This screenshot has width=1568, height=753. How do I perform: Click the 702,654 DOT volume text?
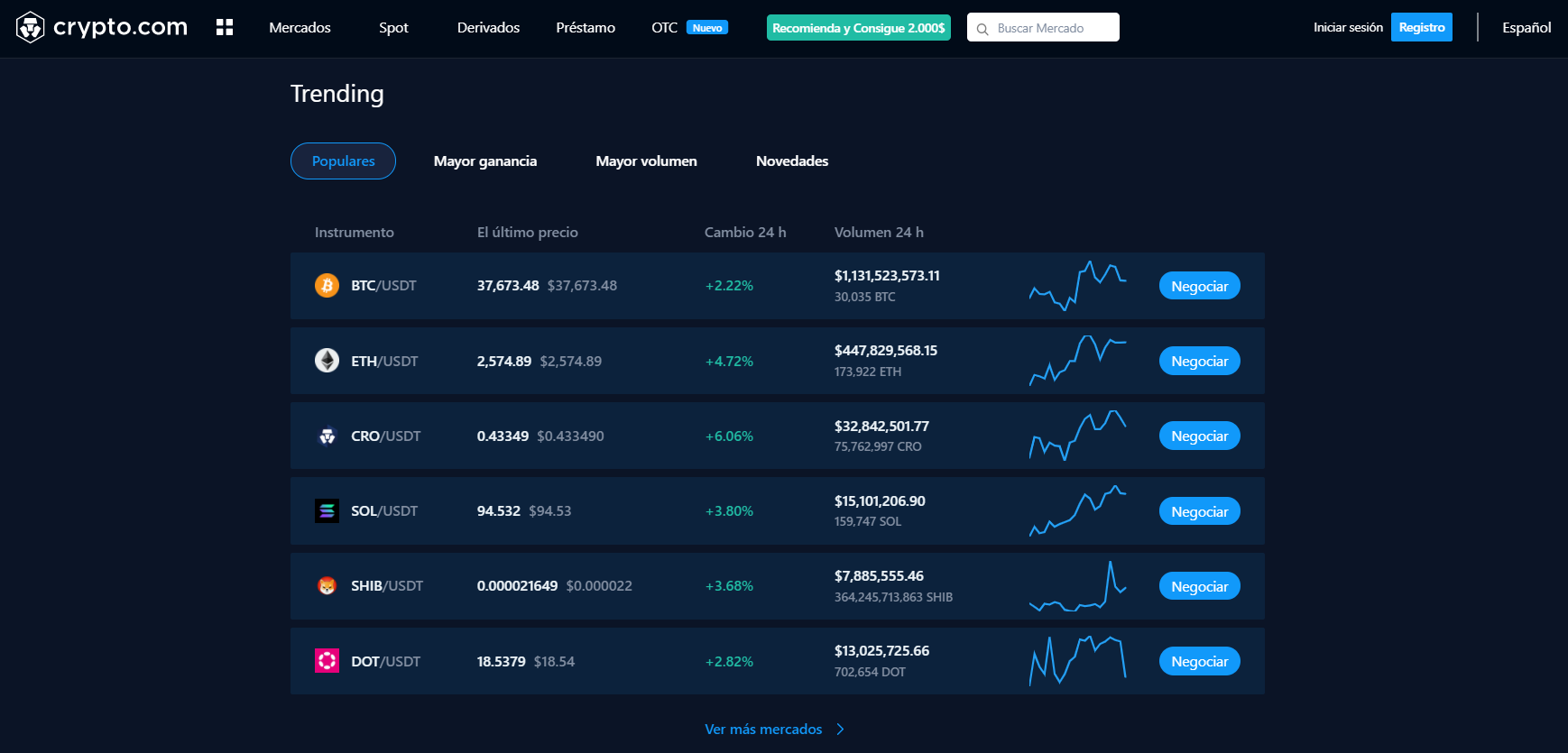(870, 672)
